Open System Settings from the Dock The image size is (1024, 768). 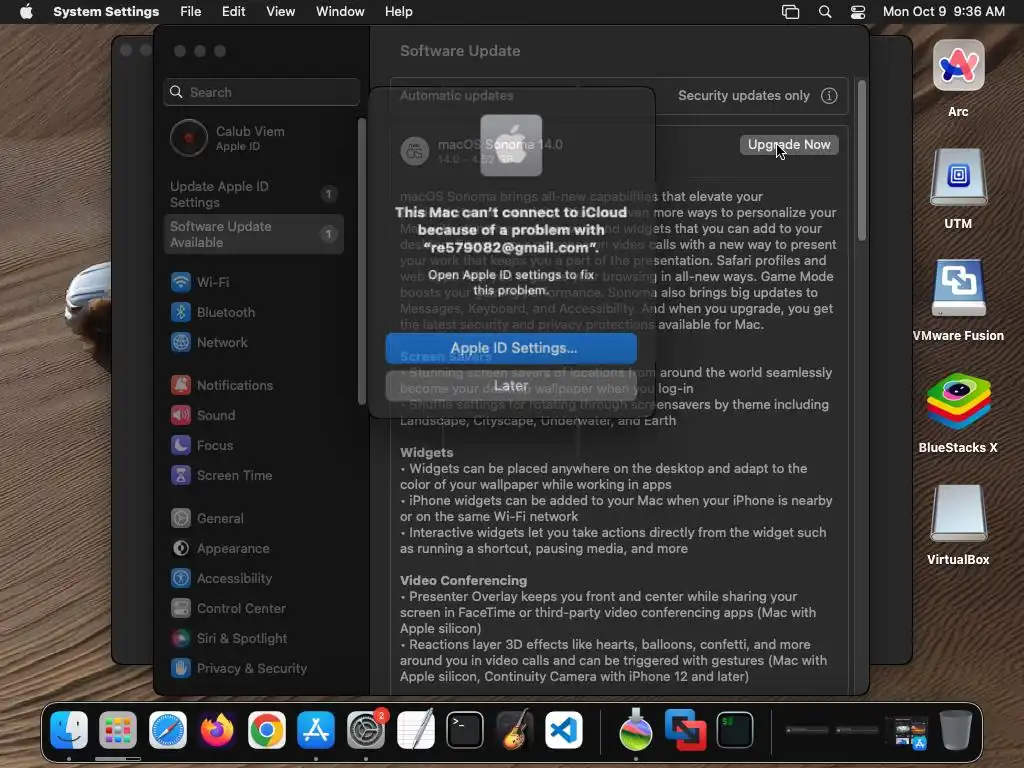366,729
